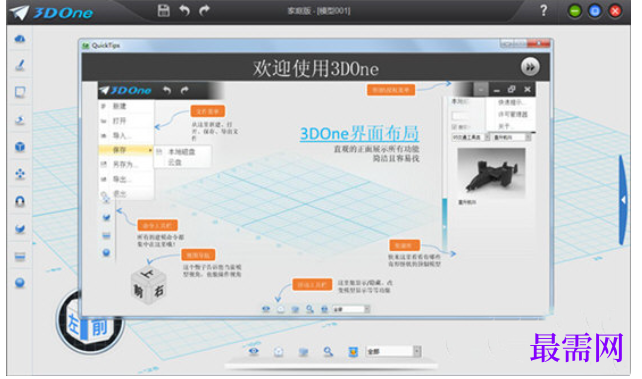Open the 全部 filter dropdown in main toolbar
Image resolution: width=642 pixels, height=379 pixels.
393,351
